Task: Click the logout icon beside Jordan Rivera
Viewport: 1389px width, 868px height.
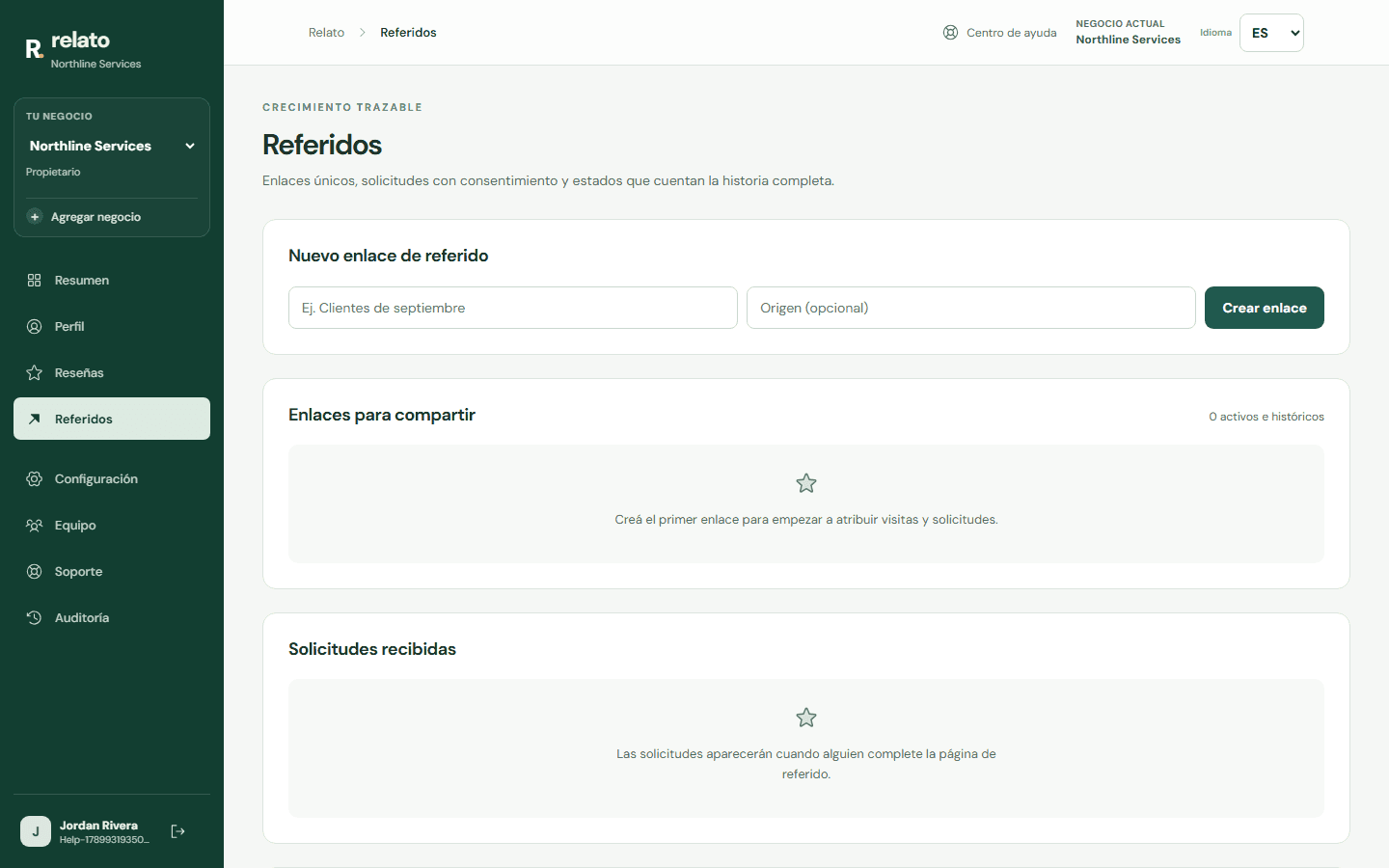Action: pyautogui.click(x=177, y=831)
